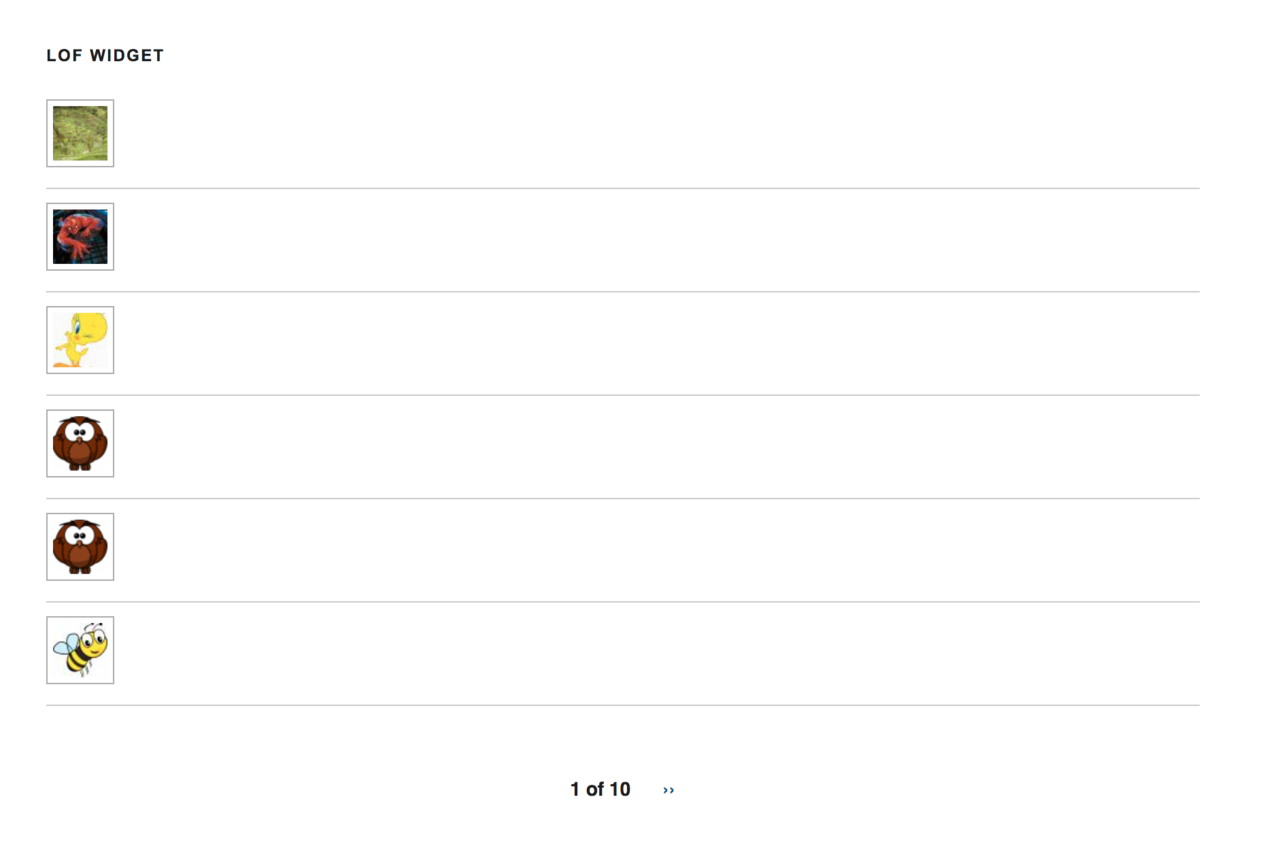
Task: Click the cartoon bee thumbnail
Action: [x=80, y=650]
